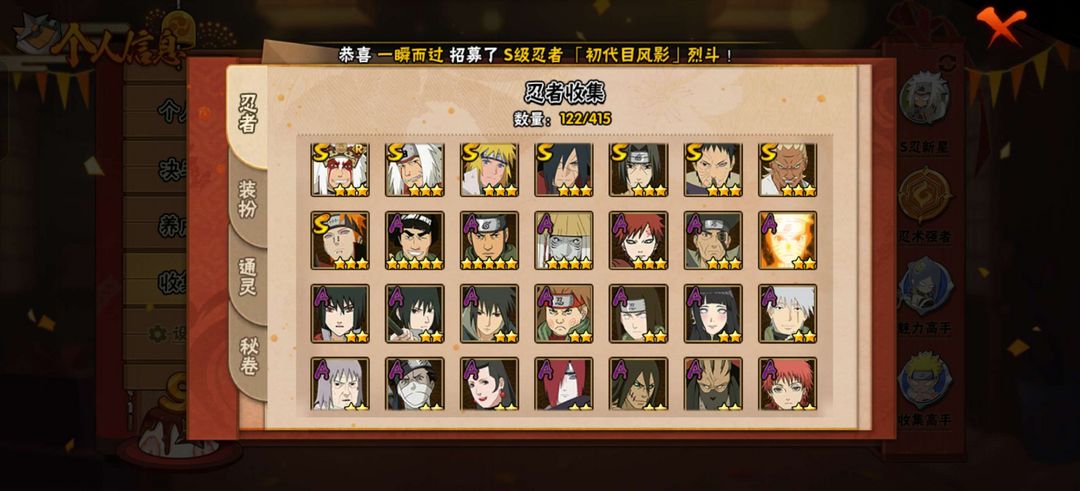Screen dimensions: 1080x491
Task: Open the 忍术强者 medal icon
Action: (925, 195)
